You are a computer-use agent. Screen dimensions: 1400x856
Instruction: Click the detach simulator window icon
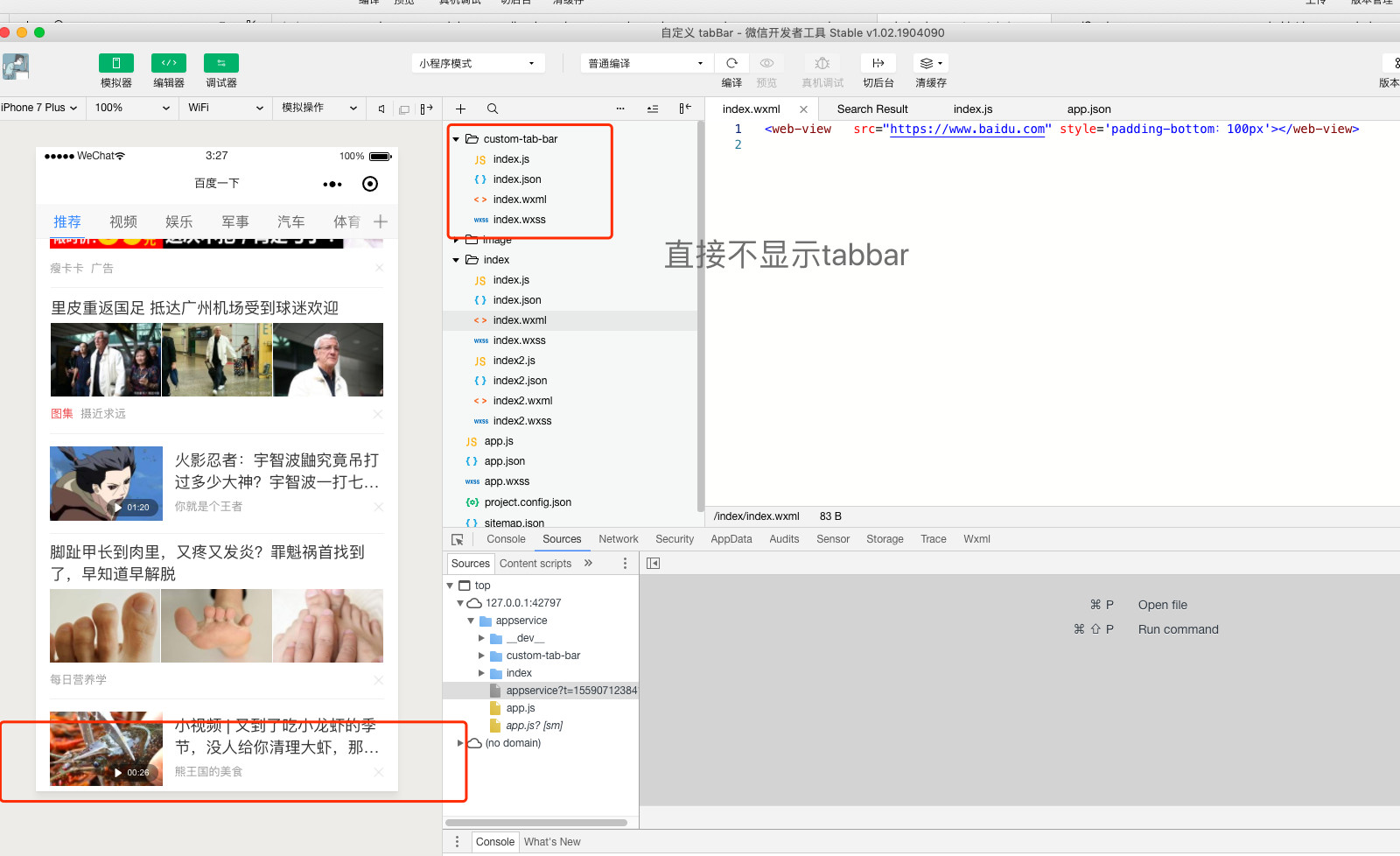(x=404, y=109)
